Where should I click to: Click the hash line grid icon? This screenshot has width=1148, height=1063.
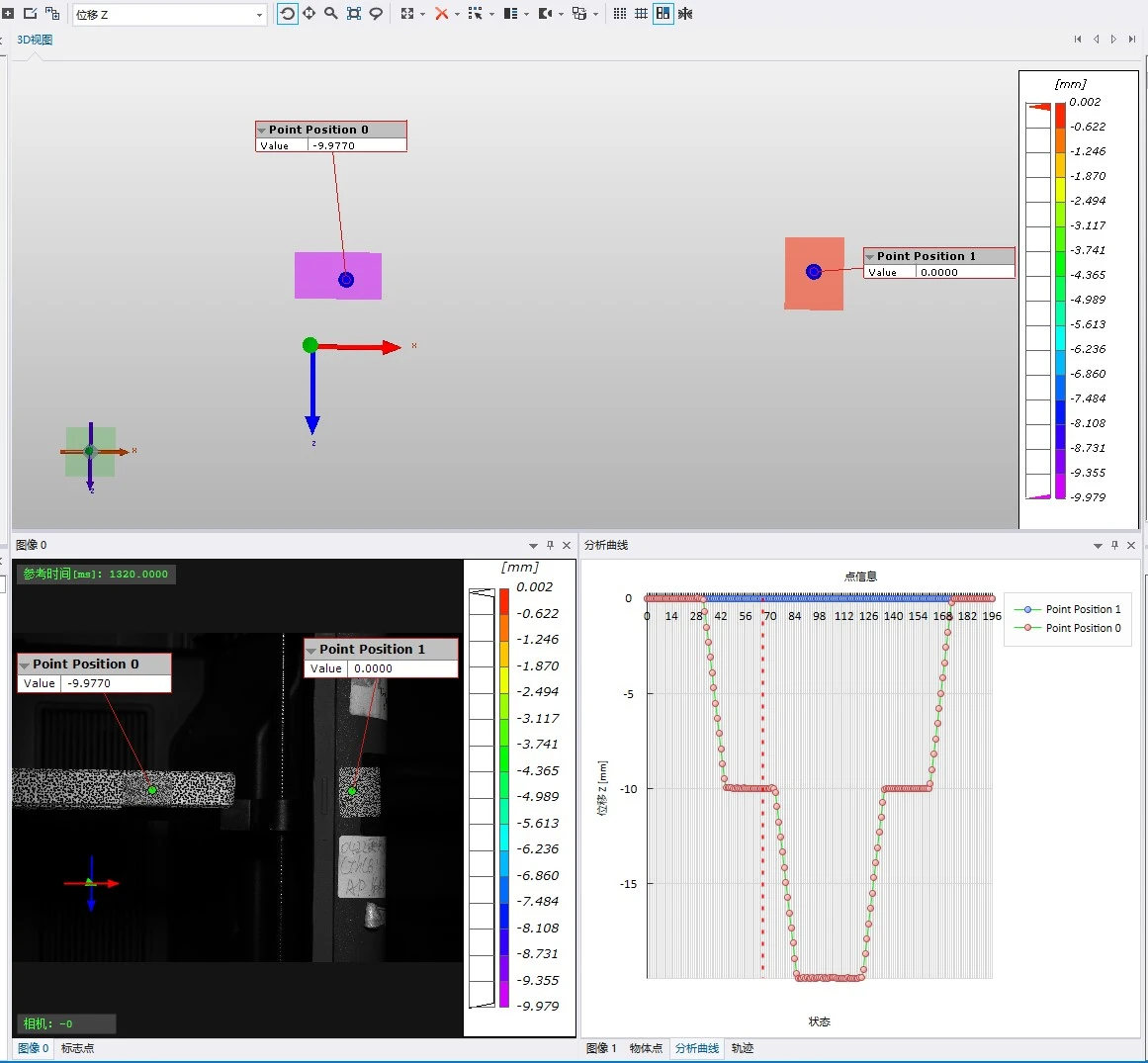[x=641, y=13]
